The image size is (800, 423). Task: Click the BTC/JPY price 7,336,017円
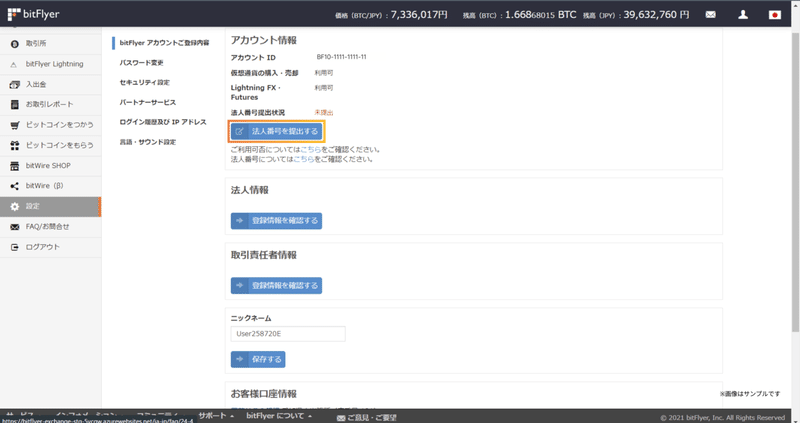coord(419,15)
